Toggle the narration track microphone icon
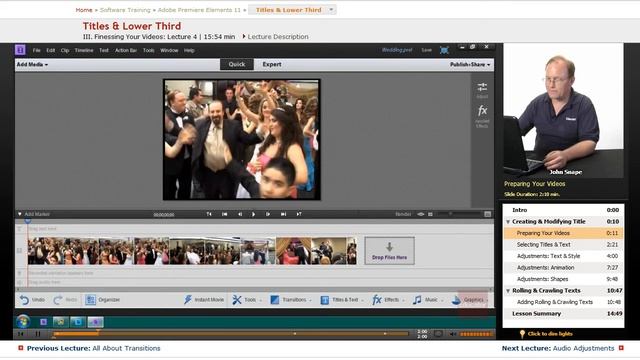The width and height of the screenshot is (640, 360). [19, 273]
